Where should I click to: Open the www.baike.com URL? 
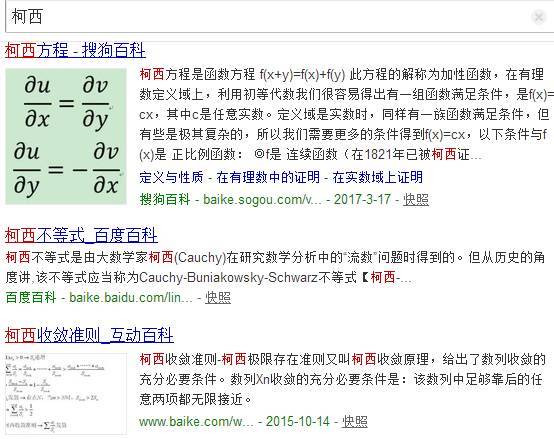(196, 421)
